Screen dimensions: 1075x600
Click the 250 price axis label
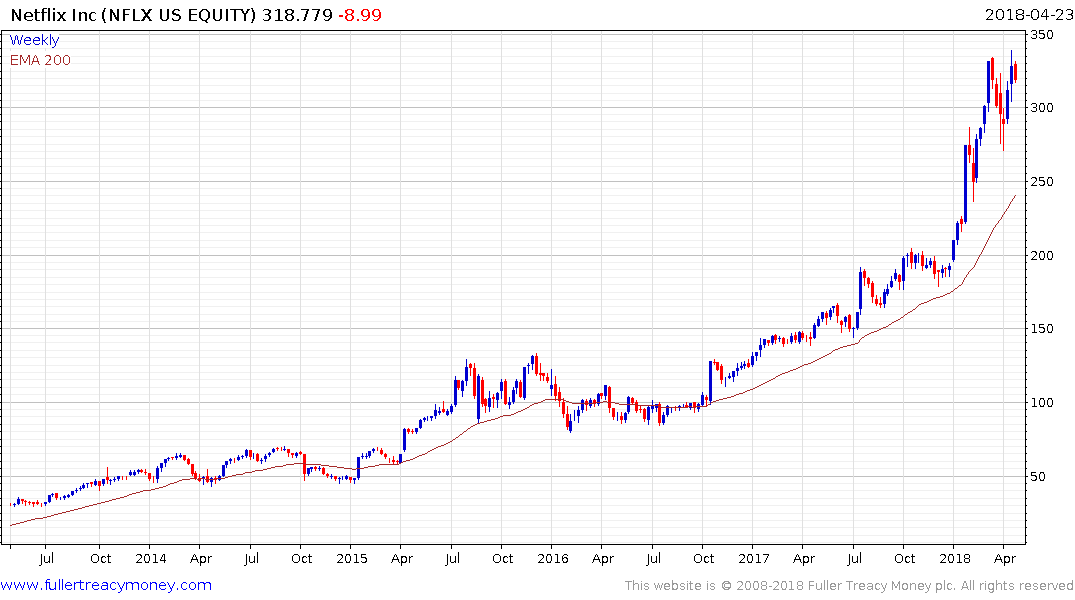[x=1042, y=182]
